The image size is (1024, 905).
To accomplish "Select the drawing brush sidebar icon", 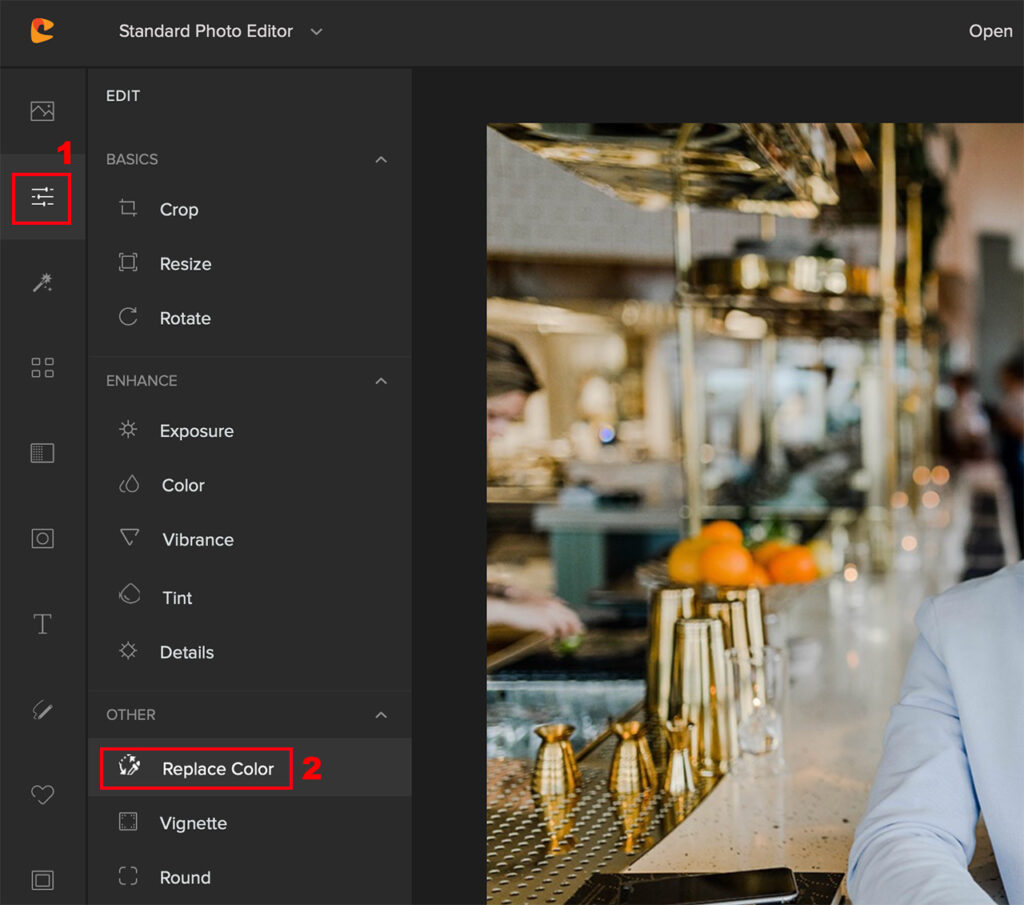I will pos(42,709).
